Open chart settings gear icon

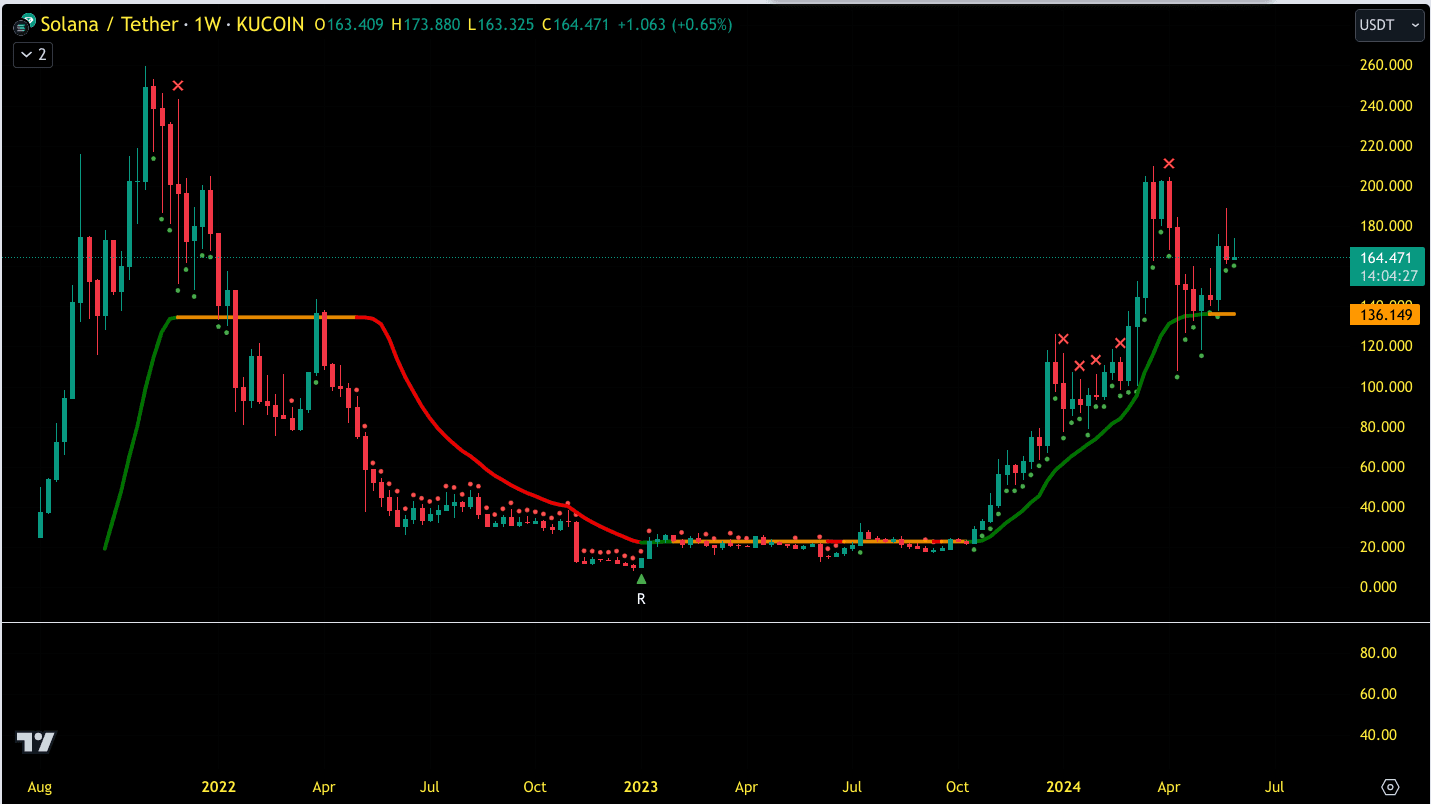[1390, 787]
